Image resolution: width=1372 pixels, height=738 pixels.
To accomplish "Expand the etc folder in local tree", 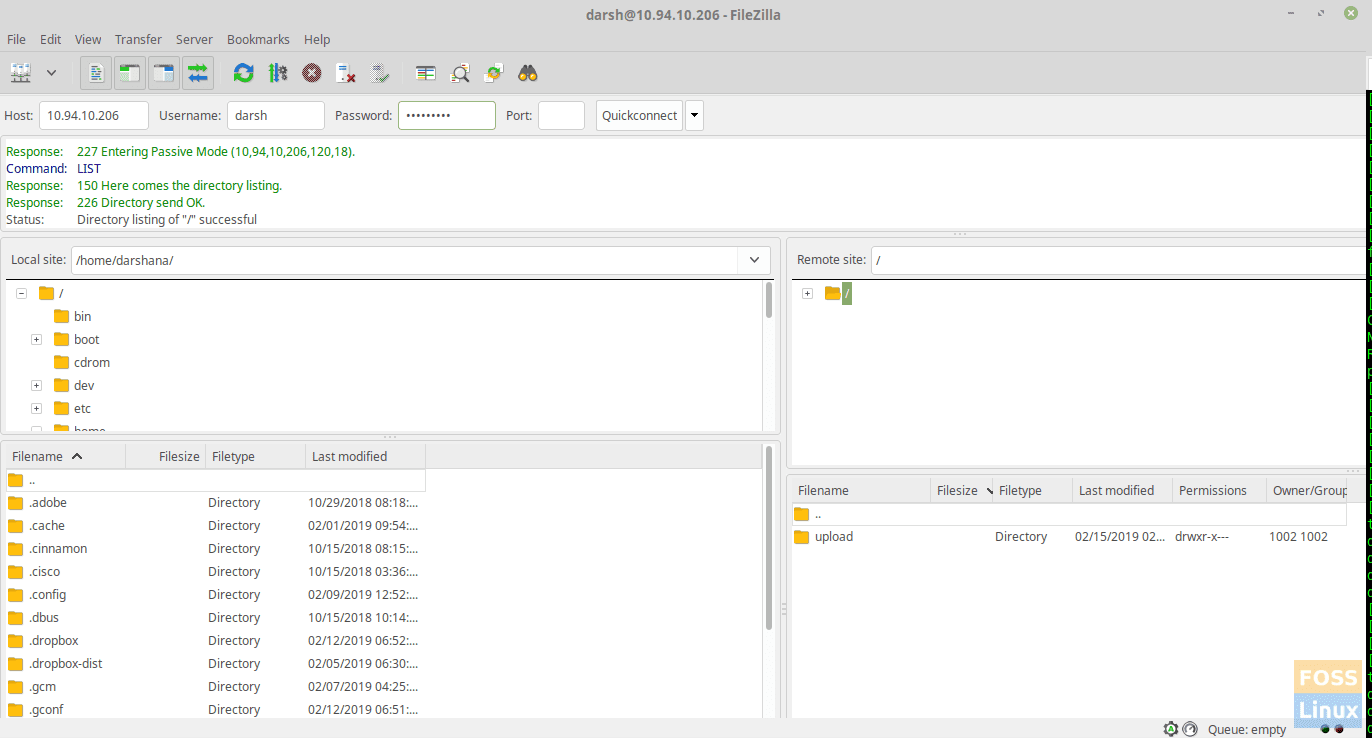I will pos(36,408).
